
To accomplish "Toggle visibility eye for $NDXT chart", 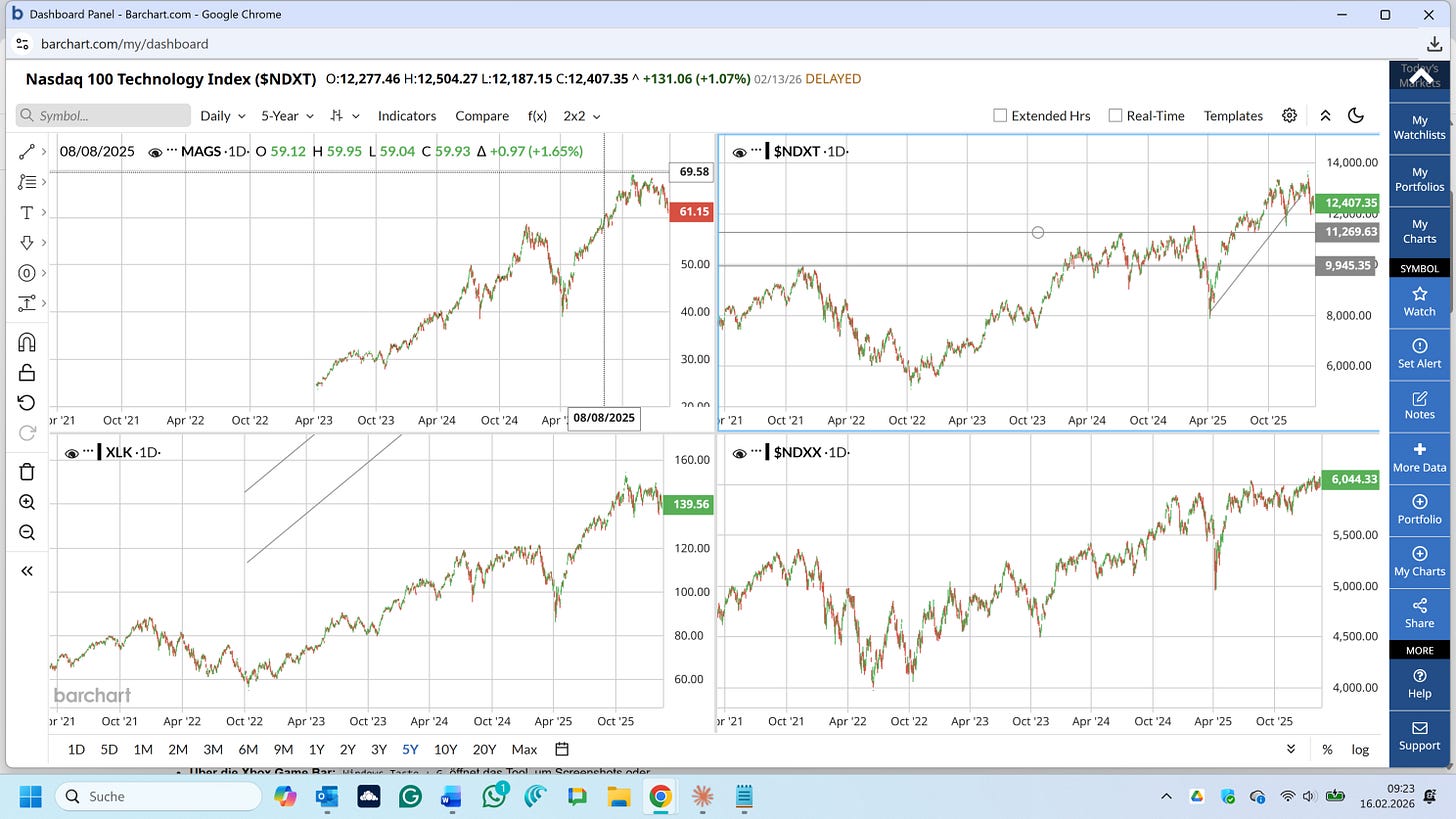I will coord(739,152).
